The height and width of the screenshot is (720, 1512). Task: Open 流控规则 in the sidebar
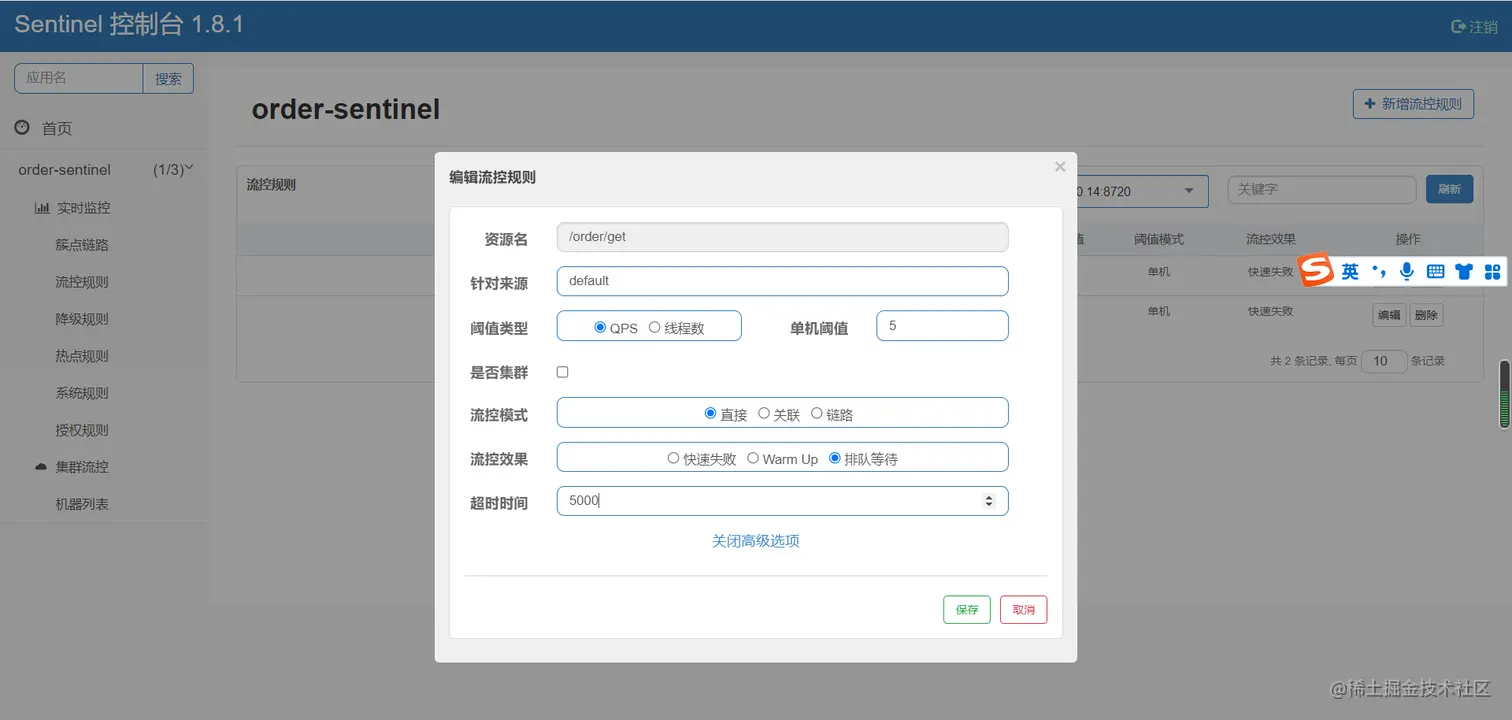82,282
